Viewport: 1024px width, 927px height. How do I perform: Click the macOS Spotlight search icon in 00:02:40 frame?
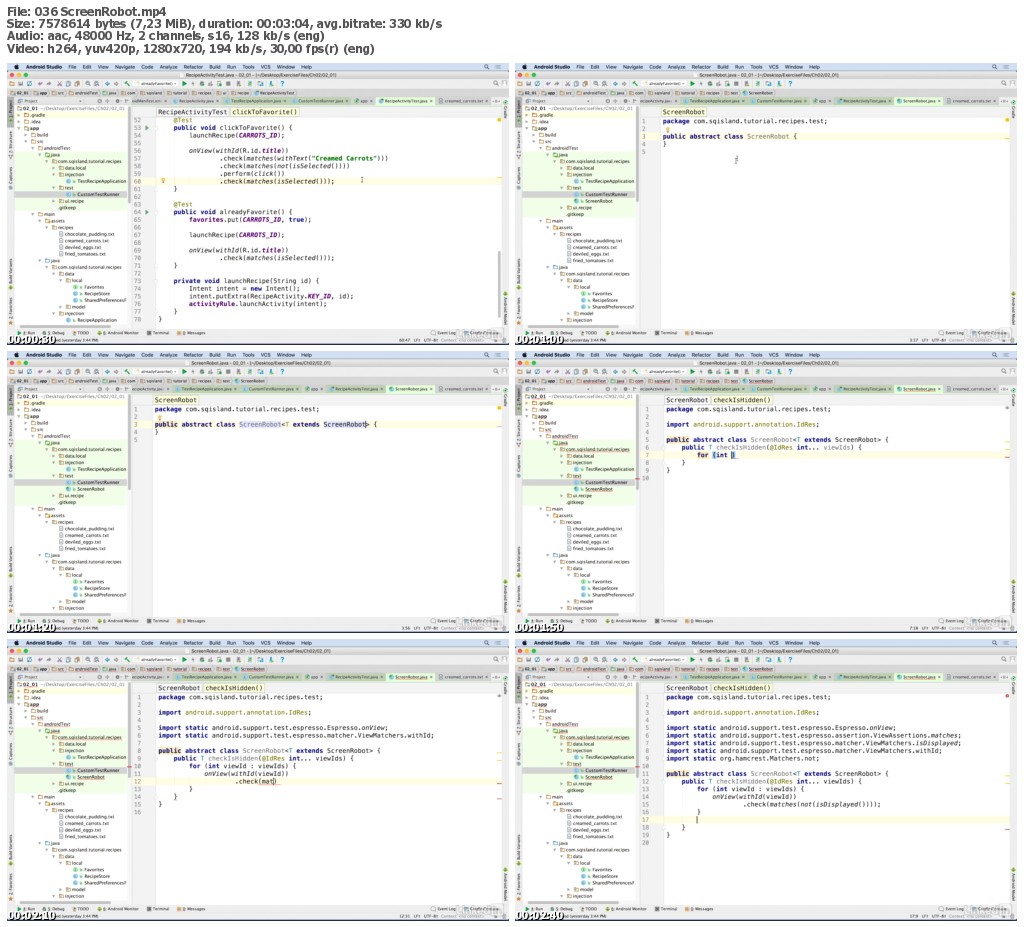(x=995, y=643)
